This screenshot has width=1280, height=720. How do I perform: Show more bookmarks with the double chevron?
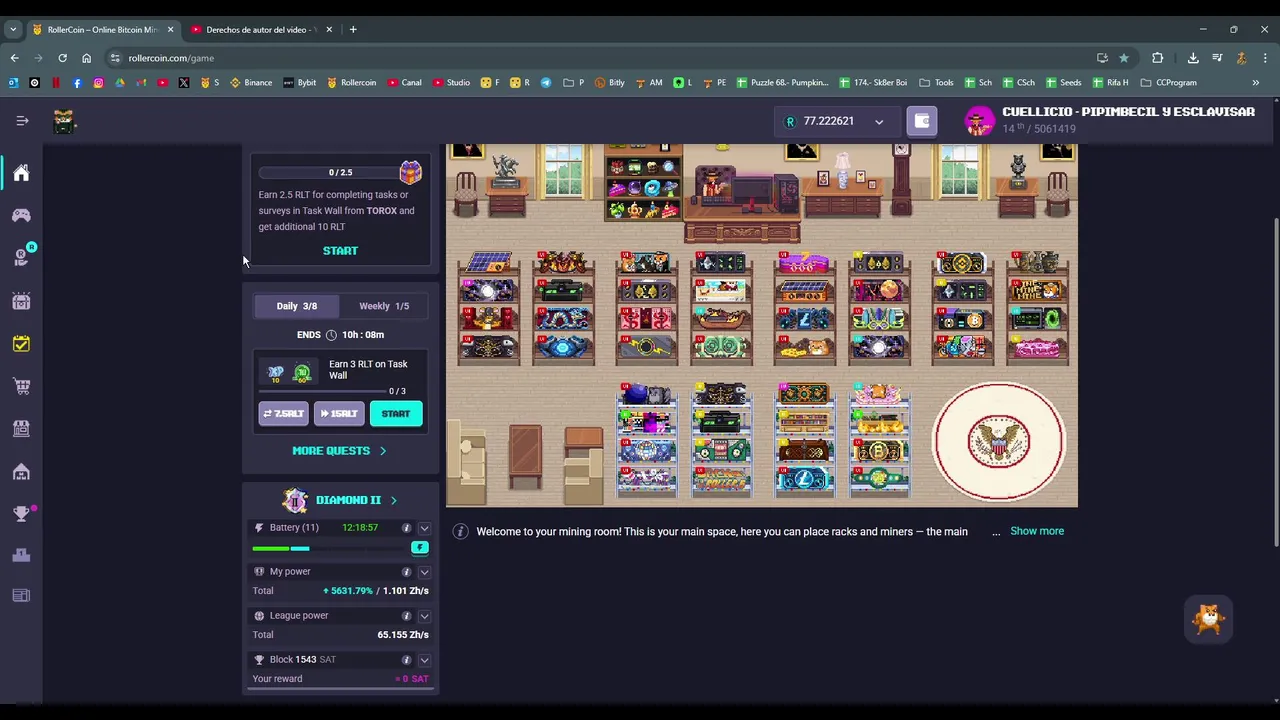click(x=1256, y=83)
